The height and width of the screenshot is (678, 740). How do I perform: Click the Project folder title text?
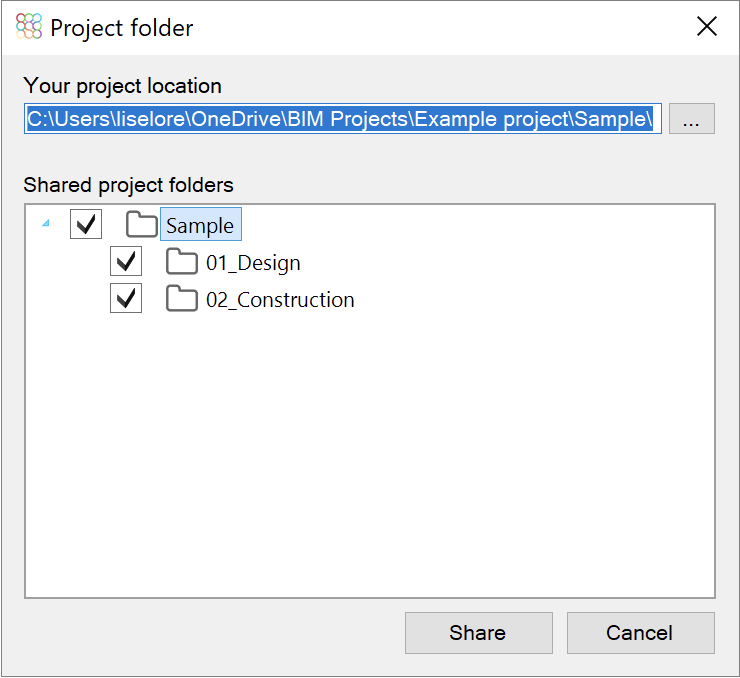click(122, 28)
